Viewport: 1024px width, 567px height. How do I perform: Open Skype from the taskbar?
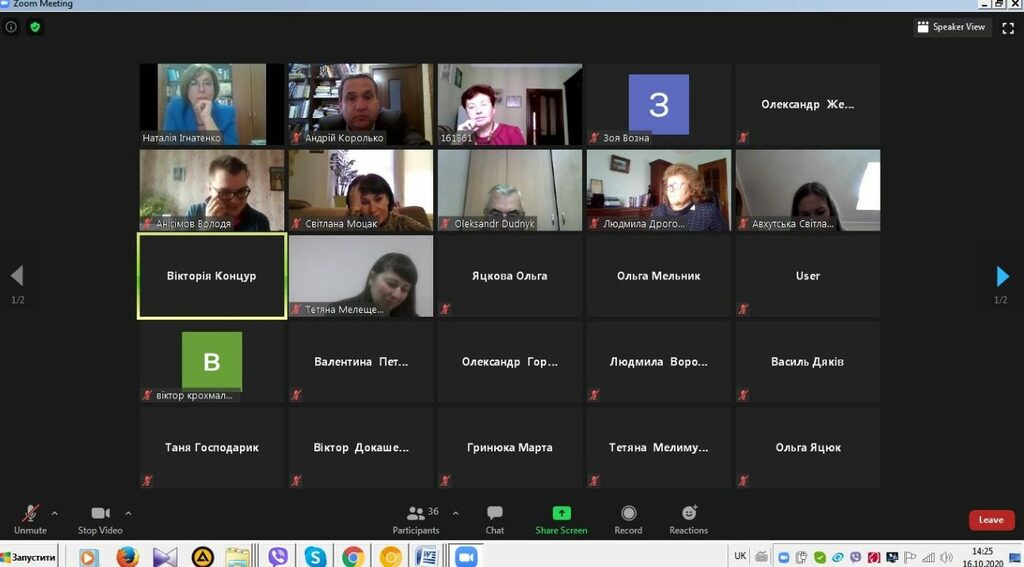tap(315, 556)
